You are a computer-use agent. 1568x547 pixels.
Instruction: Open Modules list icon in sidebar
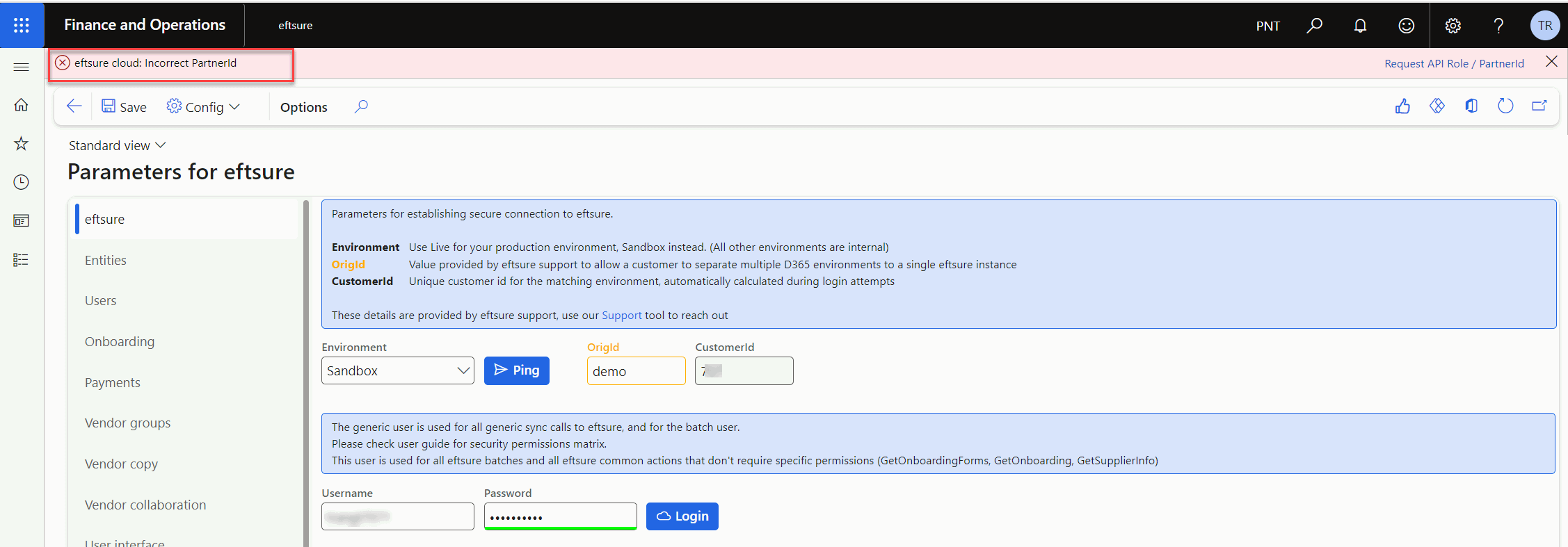click(x=22, y=260)
